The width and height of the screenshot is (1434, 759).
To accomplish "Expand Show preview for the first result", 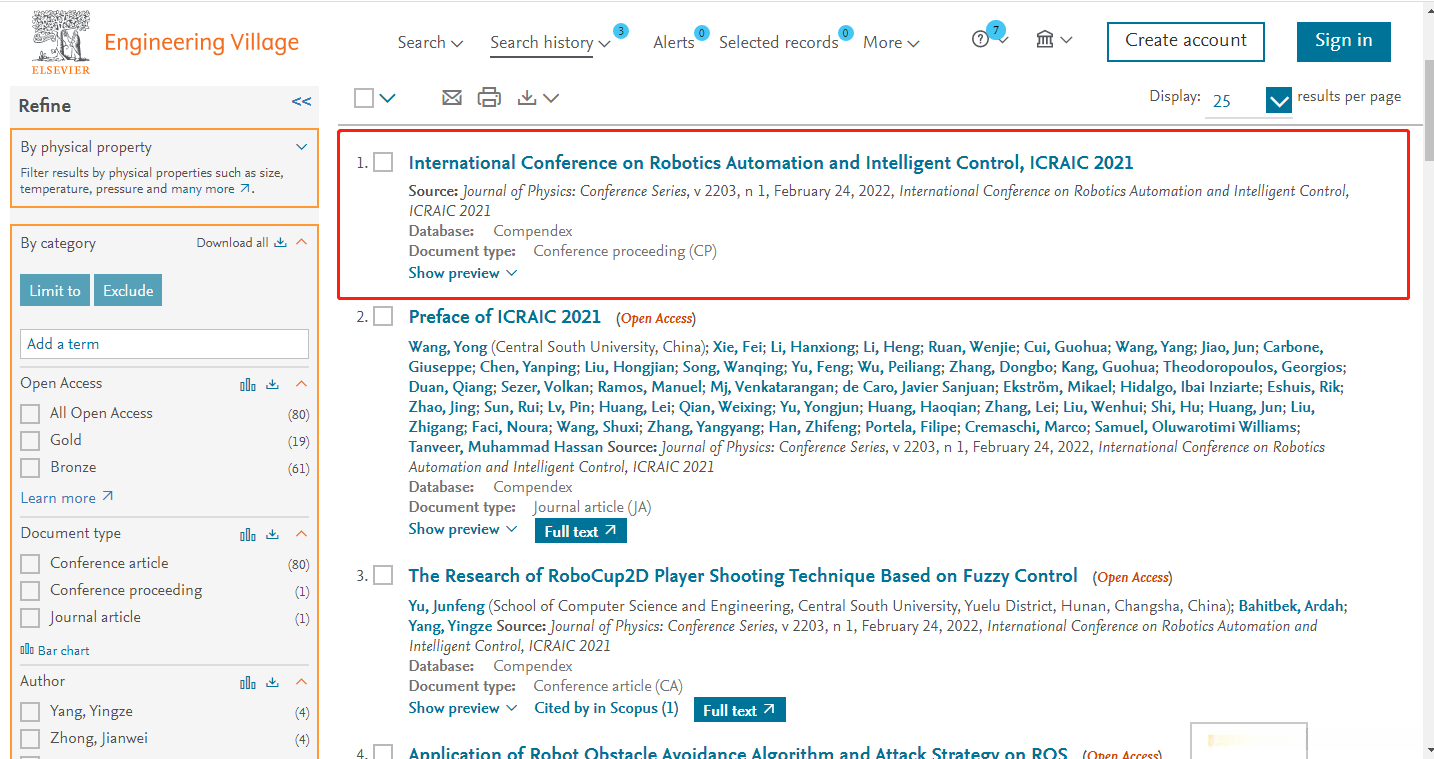I will tap(463, 273).
